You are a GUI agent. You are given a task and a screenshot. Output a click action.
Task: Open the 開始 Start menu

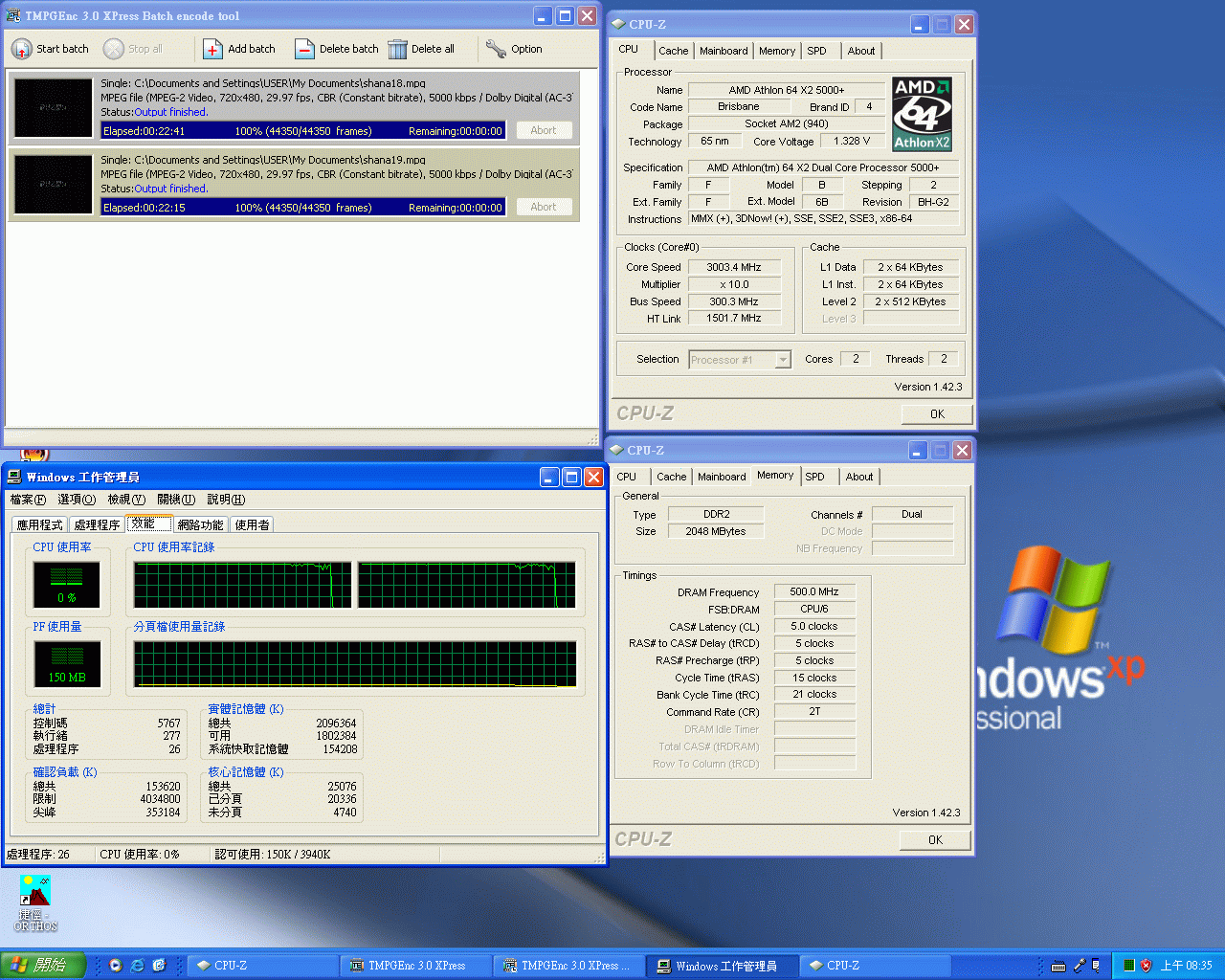[x=43, y=966]
